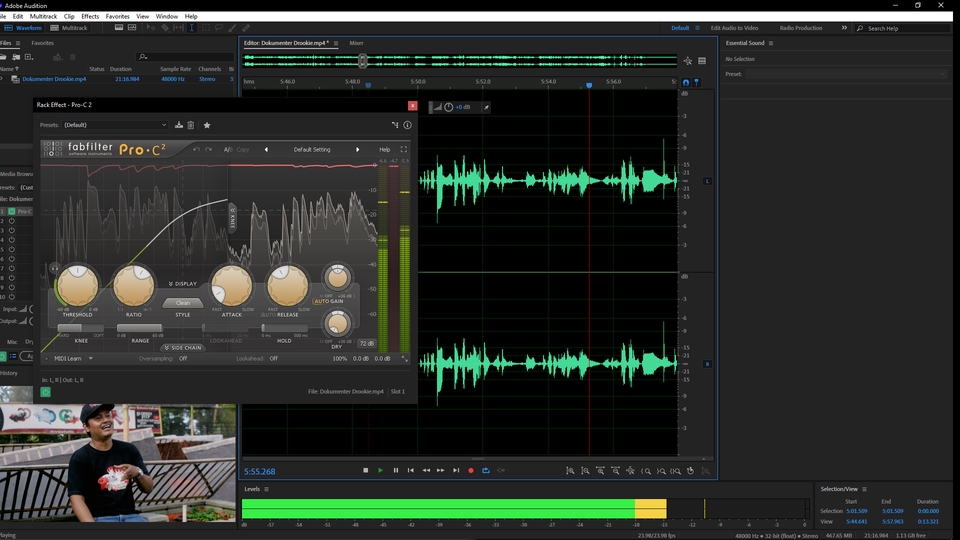Open Radio Production workspace
The height and width of the screenshot is (540, 960).
[801, 28]
